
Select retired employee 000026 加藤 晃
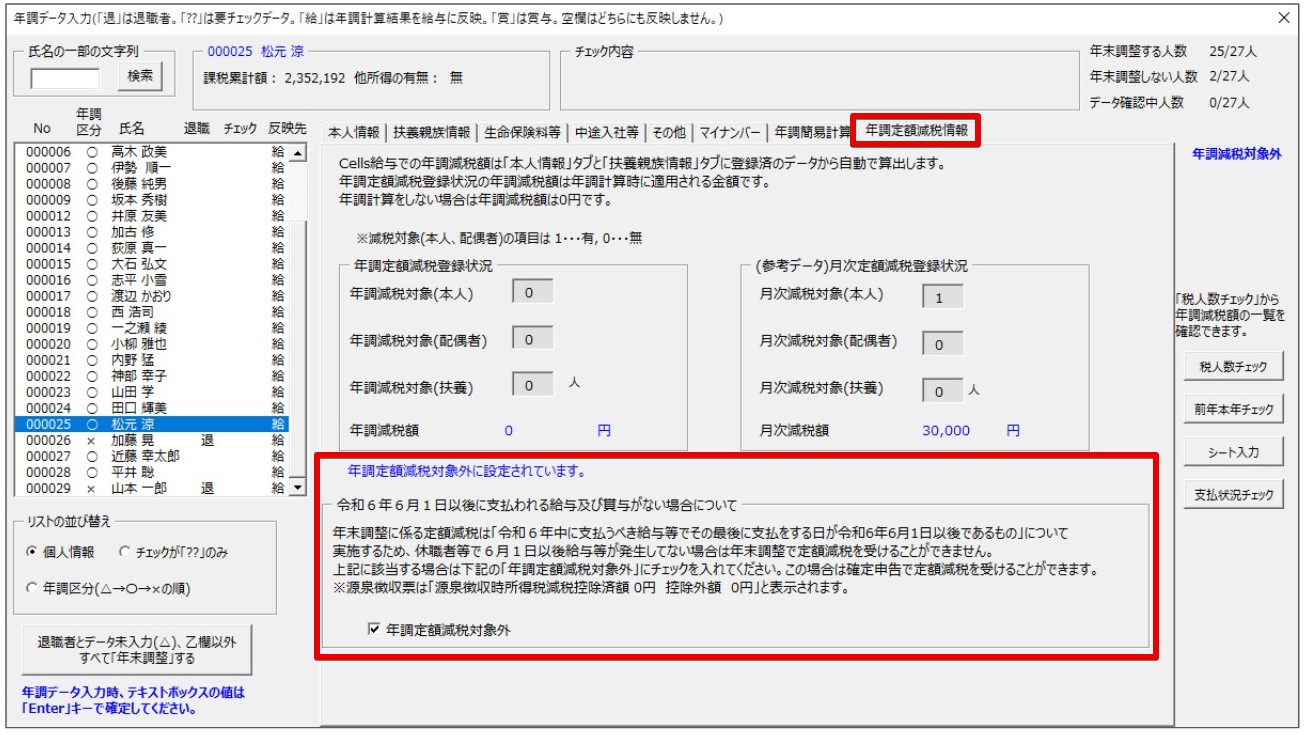click(x=152, y=440)
